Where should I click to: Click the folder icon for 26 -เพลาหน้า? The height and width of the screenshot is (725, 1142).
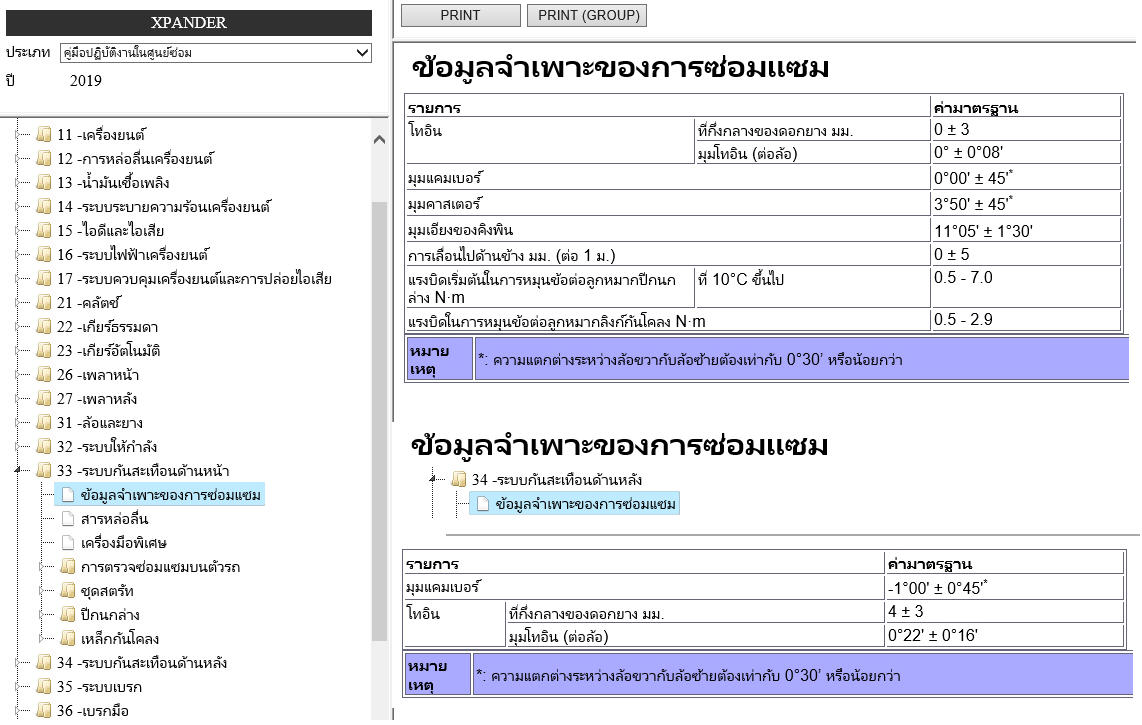pyautogui.click(x=44, y=375)
